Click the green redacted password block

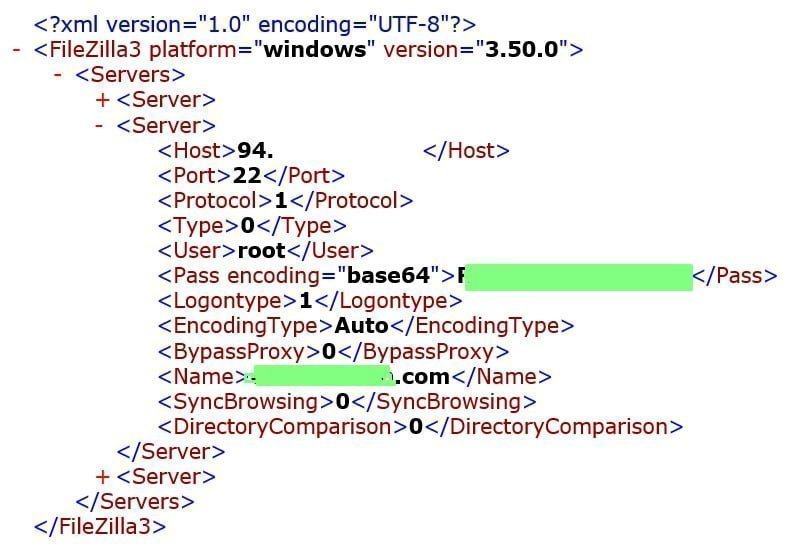click(x=579, y=277)
